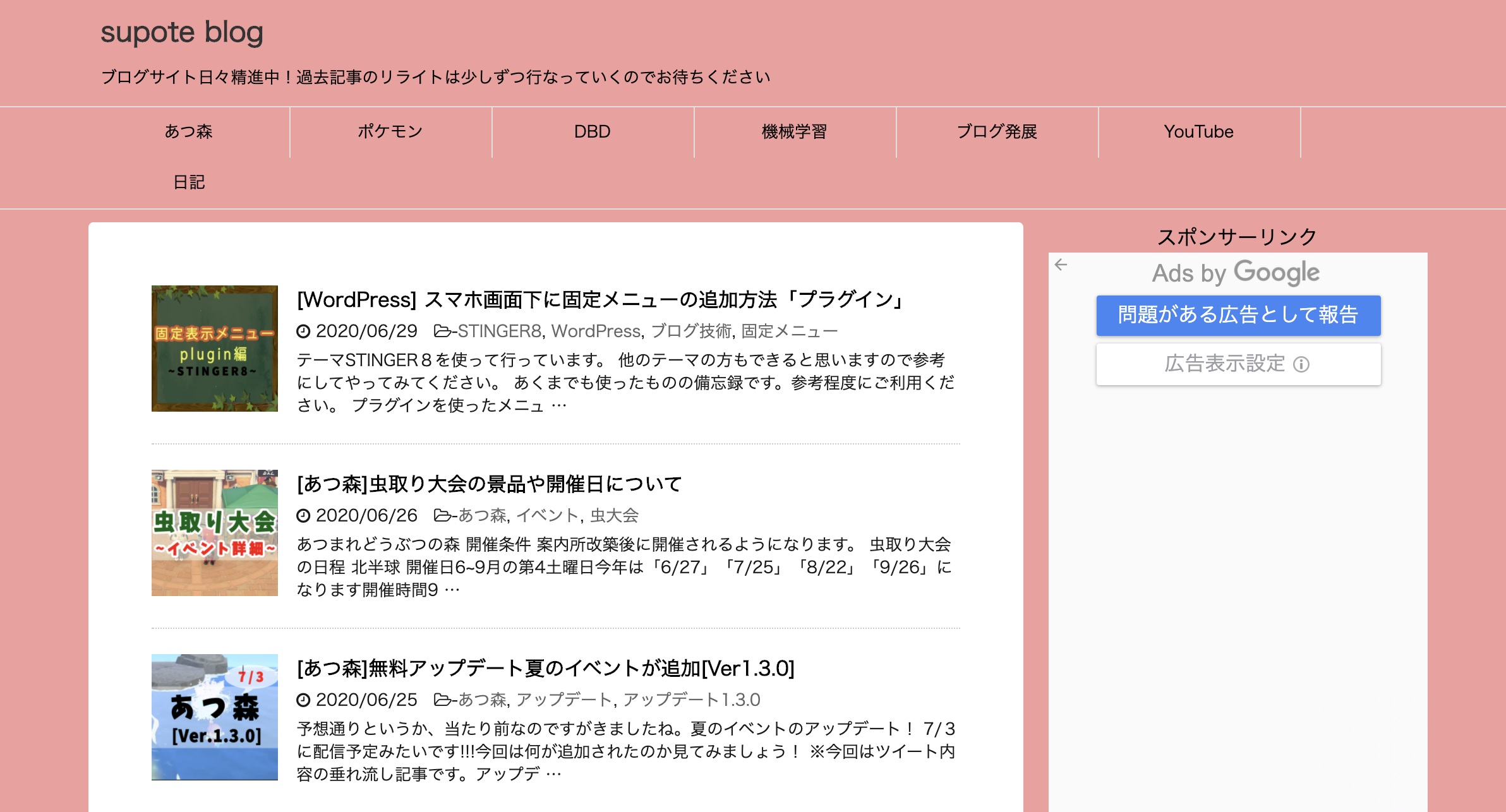Open the ポケモン menu item
Screen dimensions: 1506x812
pyautogui.click(x=390, y=132)
